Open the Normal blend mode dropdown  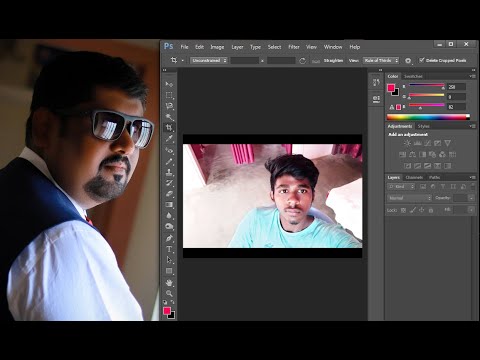pos(410,198)
